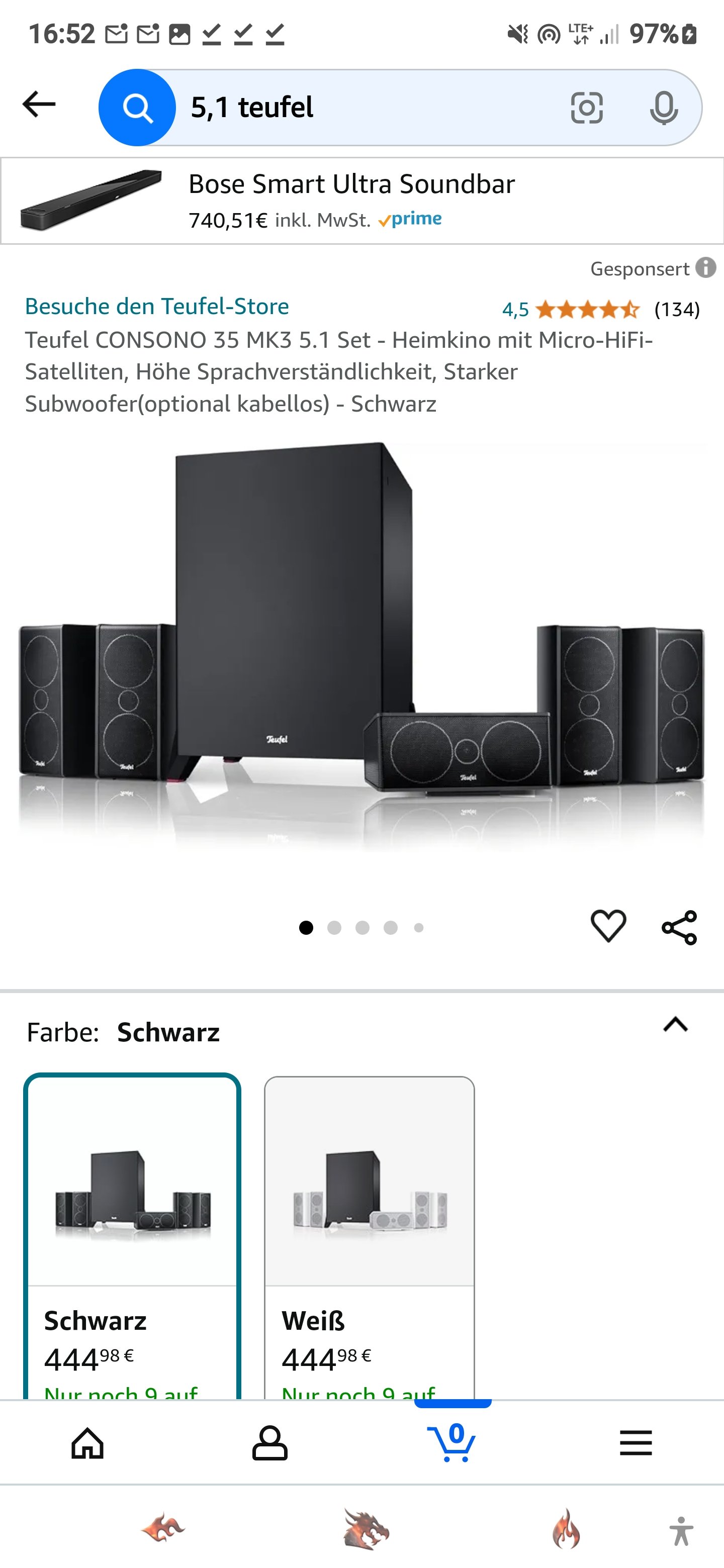Screen dimensions: 724x1568
Task: Tap the back arrow icon
Action: (39, 105)
